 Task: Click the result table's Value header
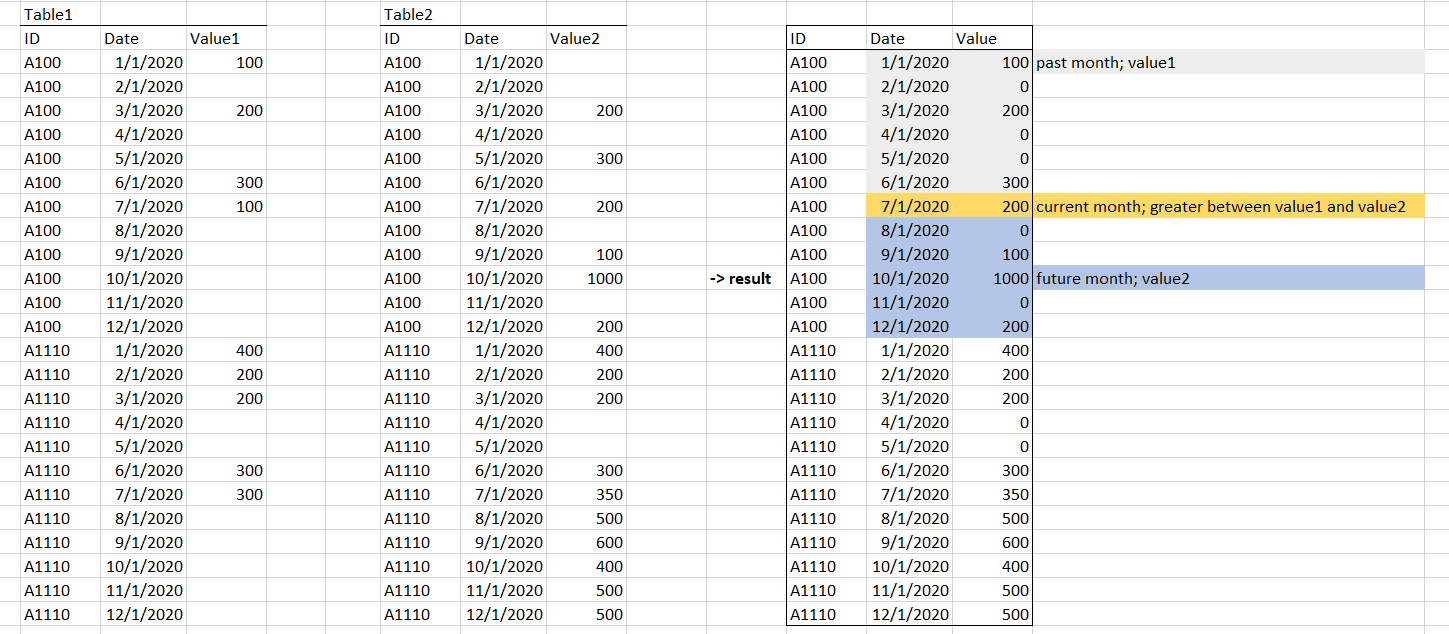click(x=992, y=38)
